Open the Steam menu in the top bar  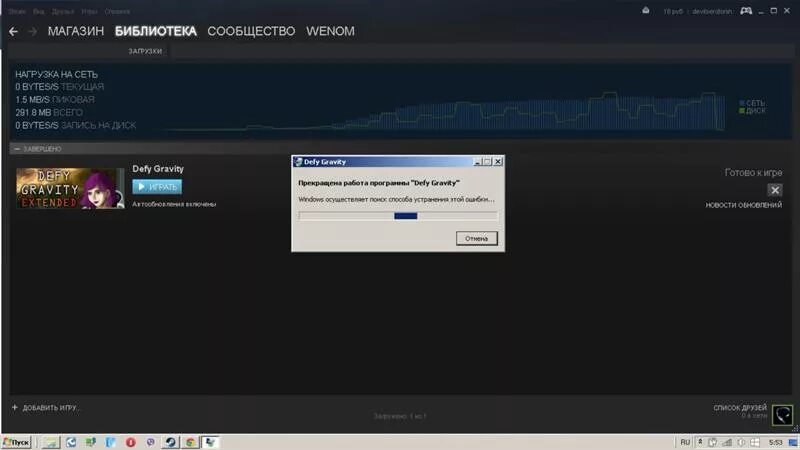(x=17, y=11)
